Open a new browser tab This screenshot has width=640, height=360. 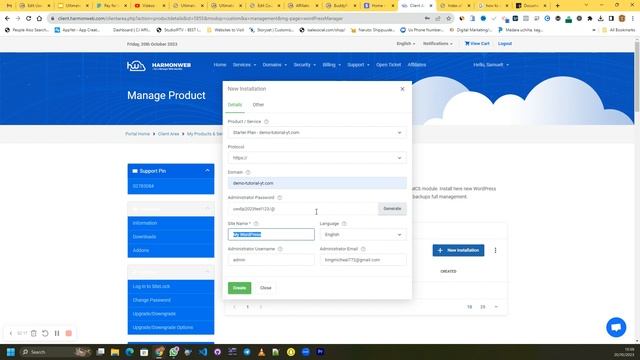(x=558, y=6)
